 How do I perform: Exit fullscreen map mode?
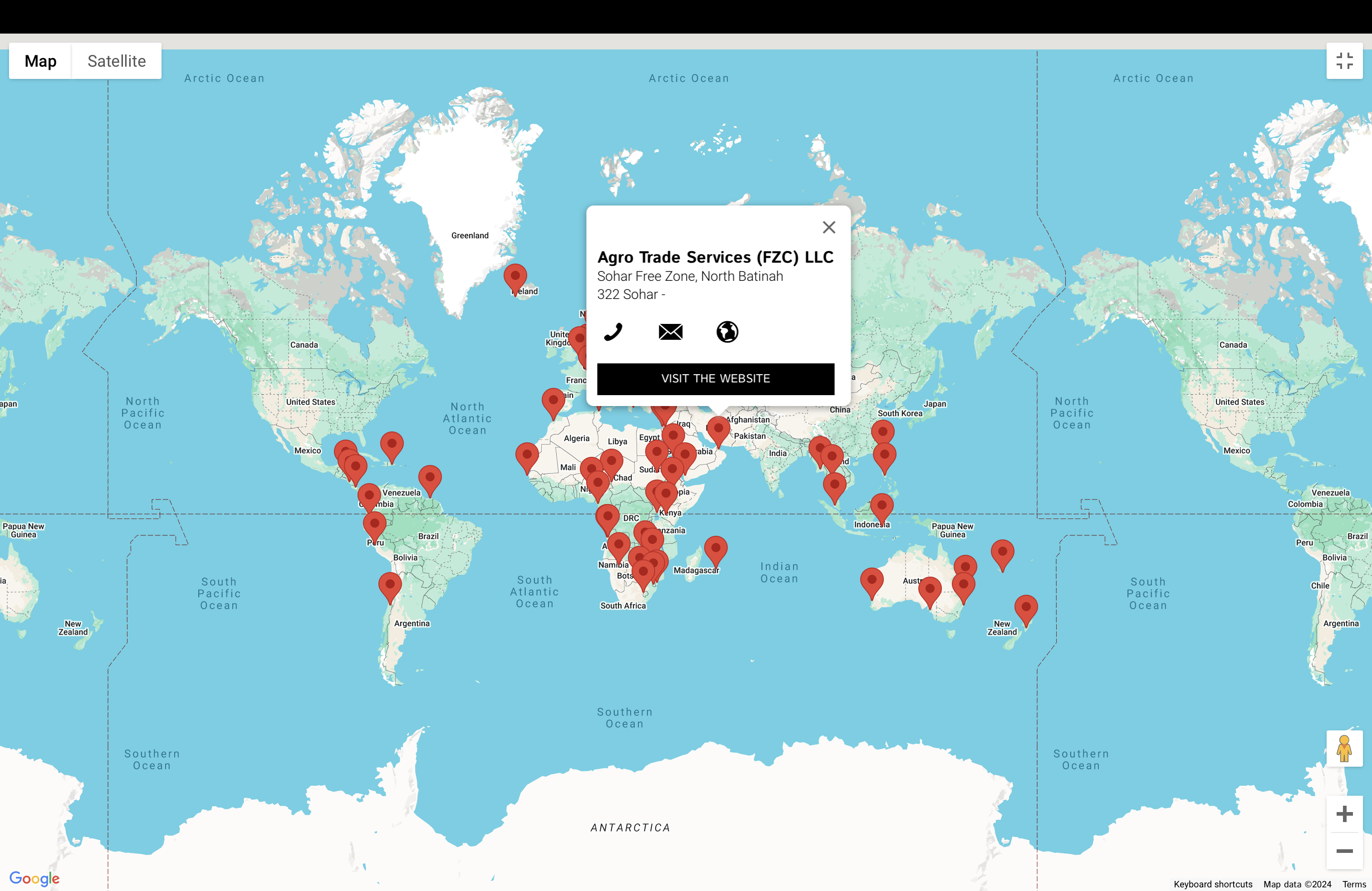[1344, 61]
